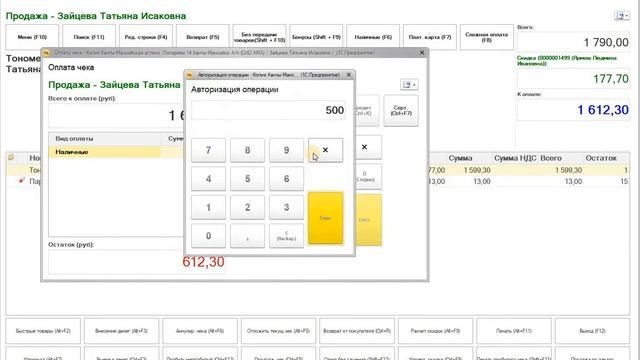Click the Всего column header in items table

click(x=551, y=158)
